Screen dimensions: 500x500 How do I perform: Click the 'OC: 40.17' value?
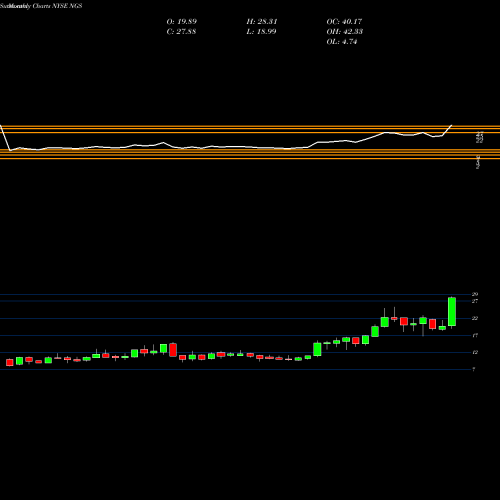[x=344, y=22]
